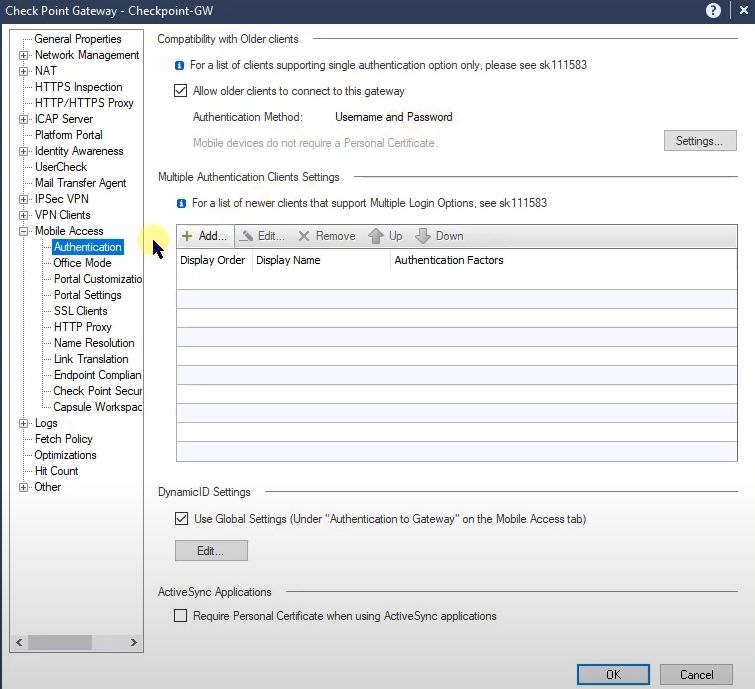The image size is (755, 689).
Task: Open HTTP/HTTPS Proxy page
Action: point(84,103)
